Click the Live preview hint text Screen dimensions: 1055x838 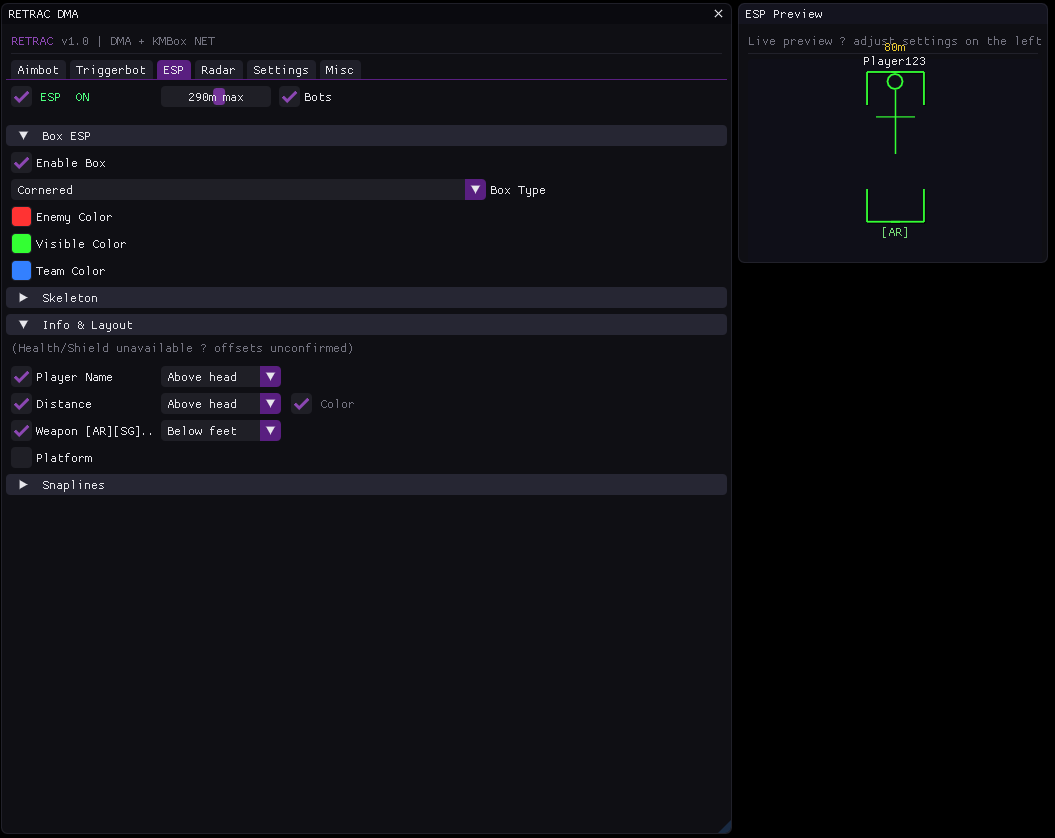click(x=894, y=41)
